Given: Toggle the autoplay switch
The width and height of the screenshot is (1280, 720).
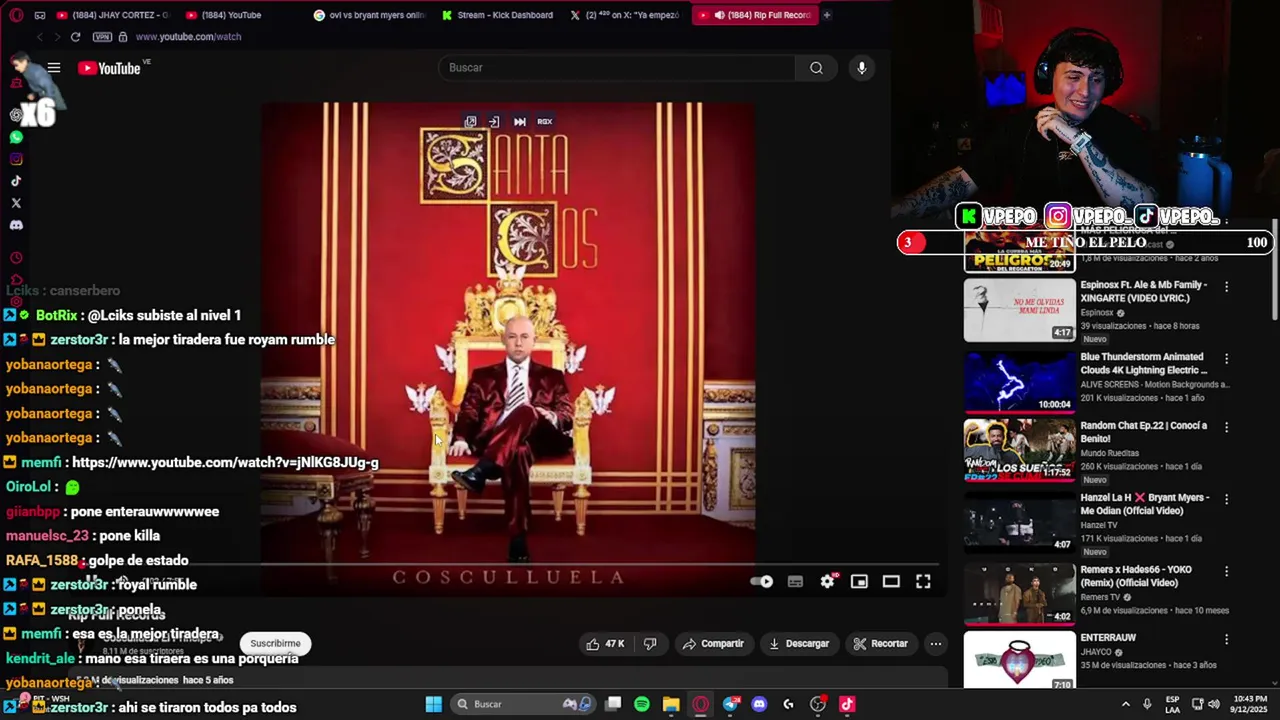Looking at the screenshot, I should click(x=762, y=581).
